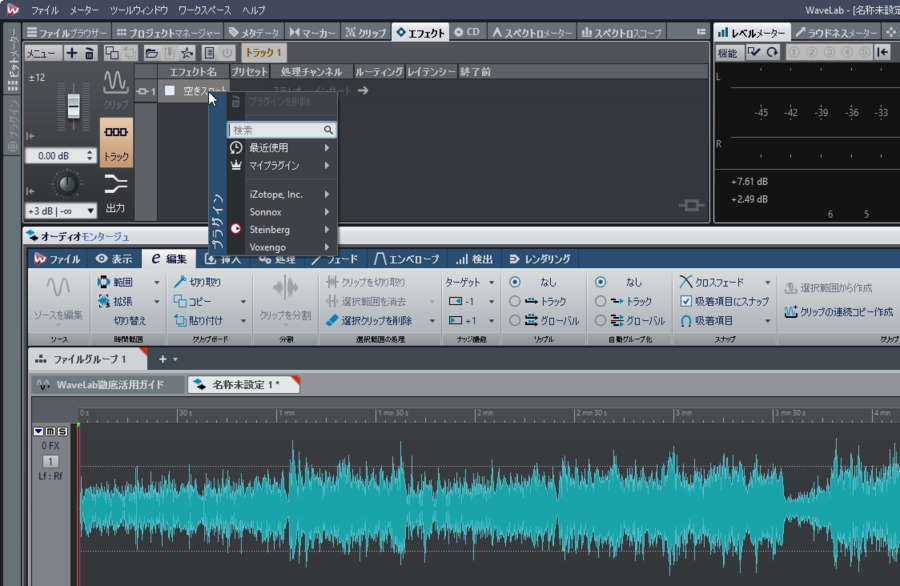The height and width of the screenshot is (586, 900).
Task: Click the Effects Menu button
Action: 42,53
